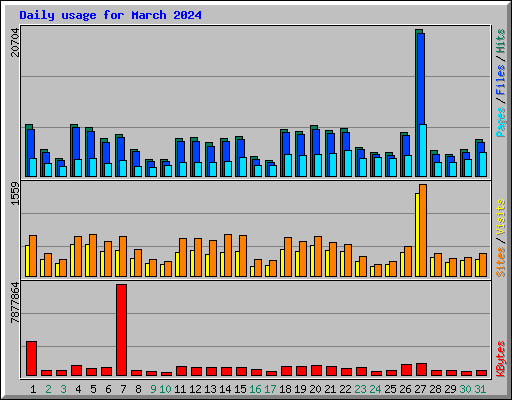
Task: Click the hits axis value 20704
Action: 15,42
